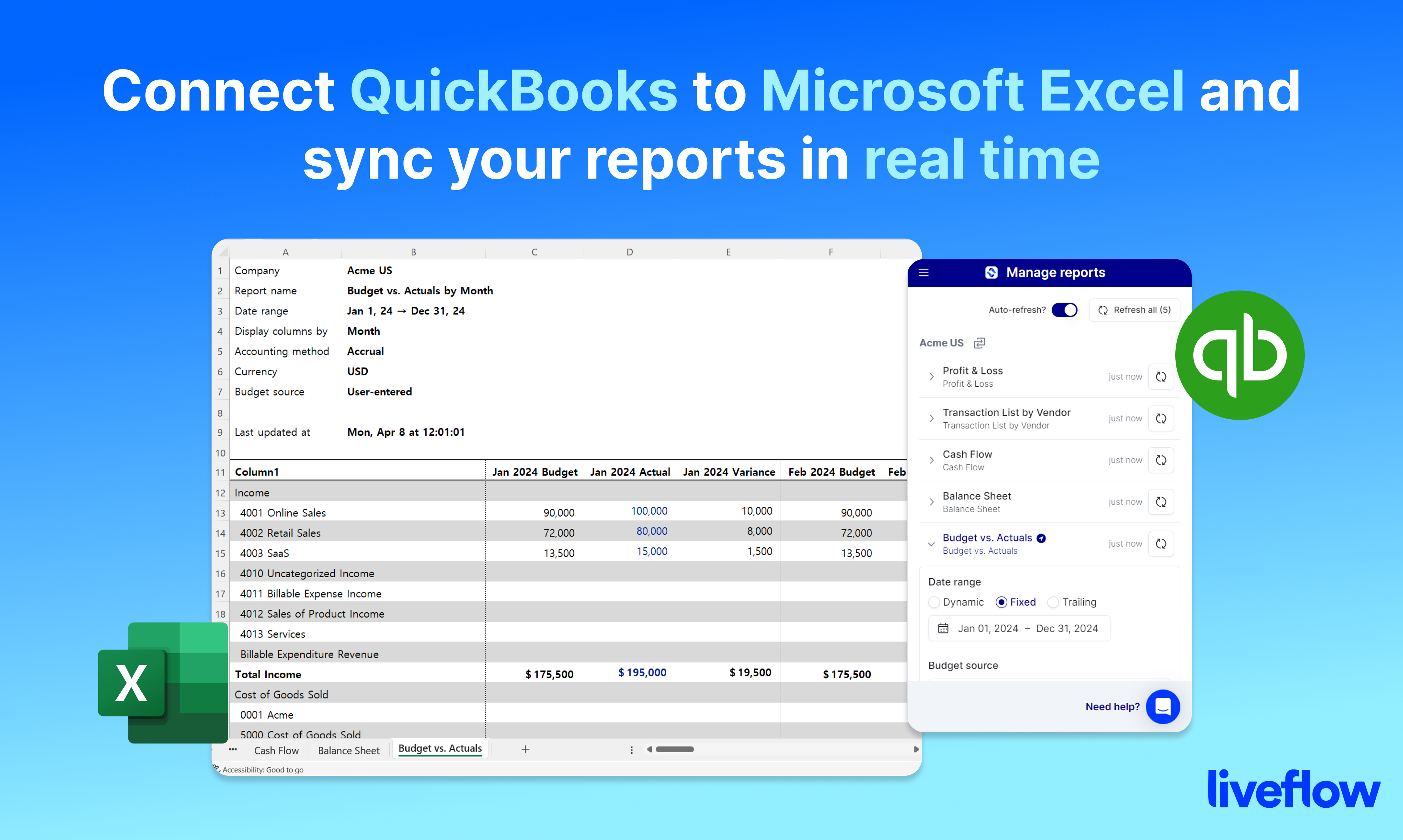Refresh the Cash Flow report

coord(1161,460)
